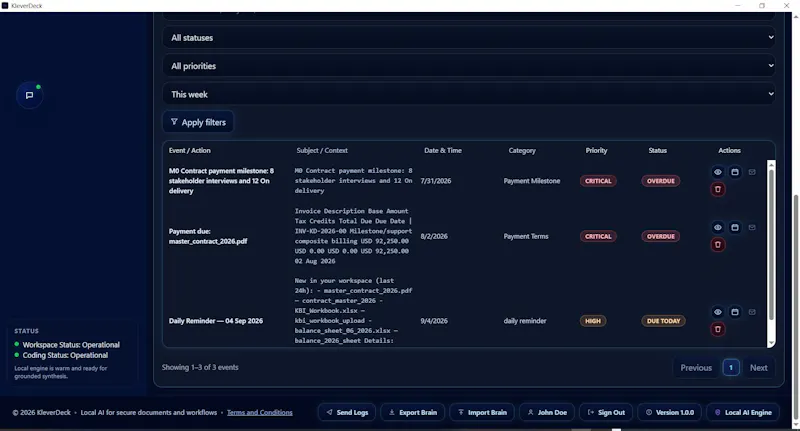Click the mail icon for M0 Contract milestone row
The image size is (800, 431).
coord(752,172)
